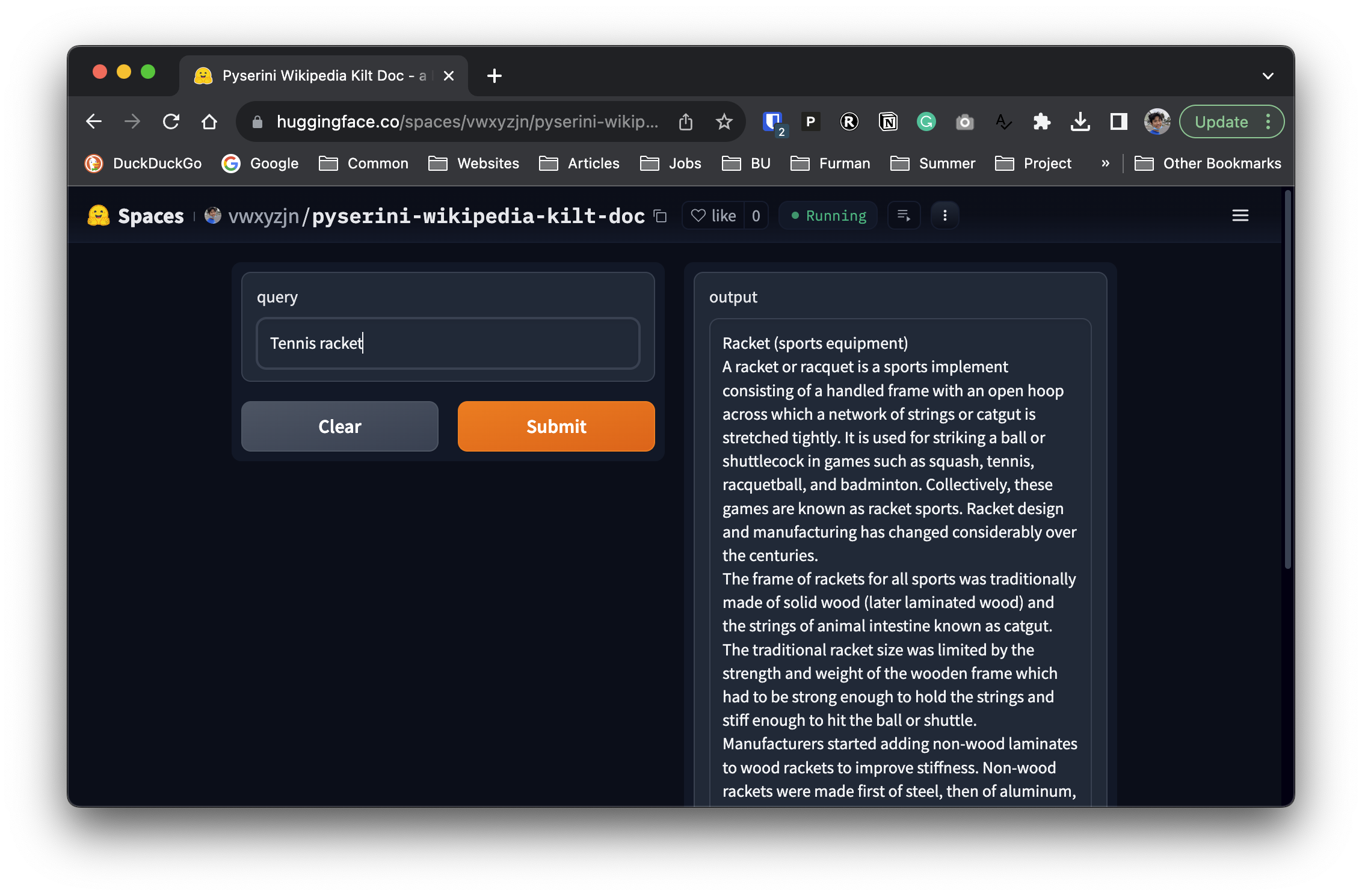Open the Articles bookmarks folder
This screenshot has height=896, width=1362.
coord(579,164)
